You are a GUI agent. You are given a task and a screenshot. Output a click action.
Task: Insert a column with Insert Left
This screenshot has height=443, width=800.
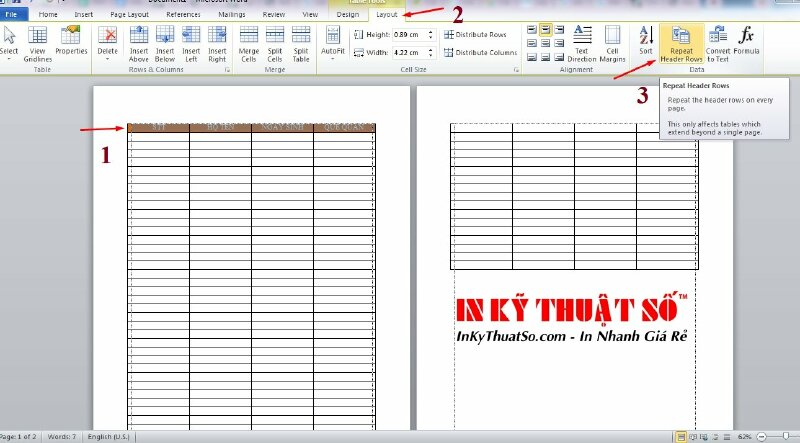tap(191, 44)
